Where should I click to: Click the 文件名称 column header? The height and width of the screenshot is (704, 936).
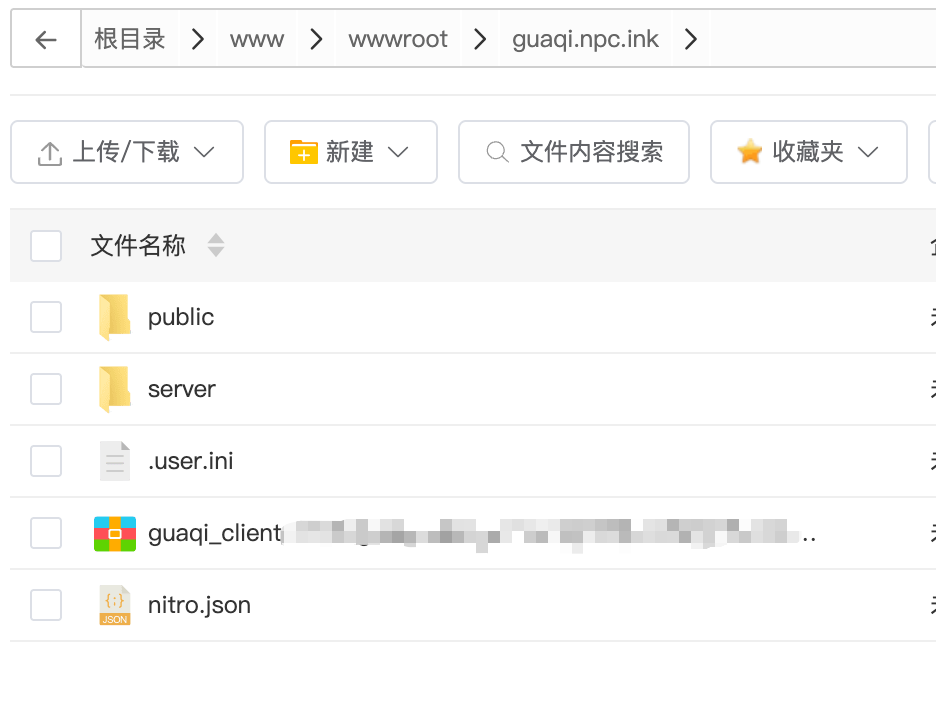(x=138, y=245)
